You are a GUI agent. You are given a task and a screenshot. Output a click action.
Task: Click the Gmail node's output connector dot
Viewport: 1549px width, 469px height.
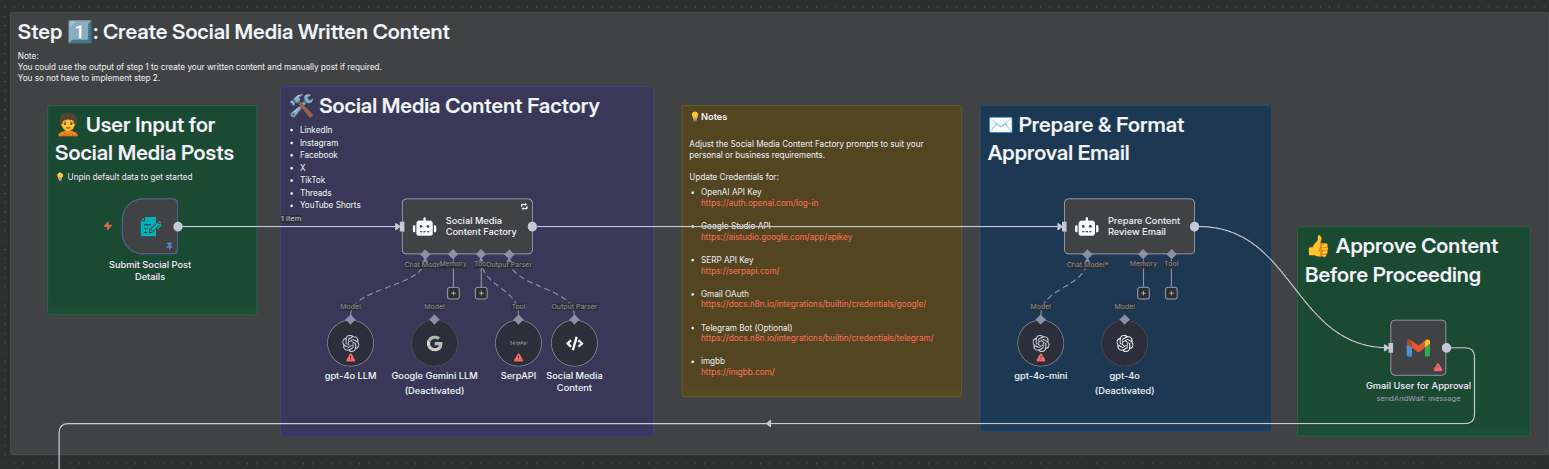tap(1449, 348)
